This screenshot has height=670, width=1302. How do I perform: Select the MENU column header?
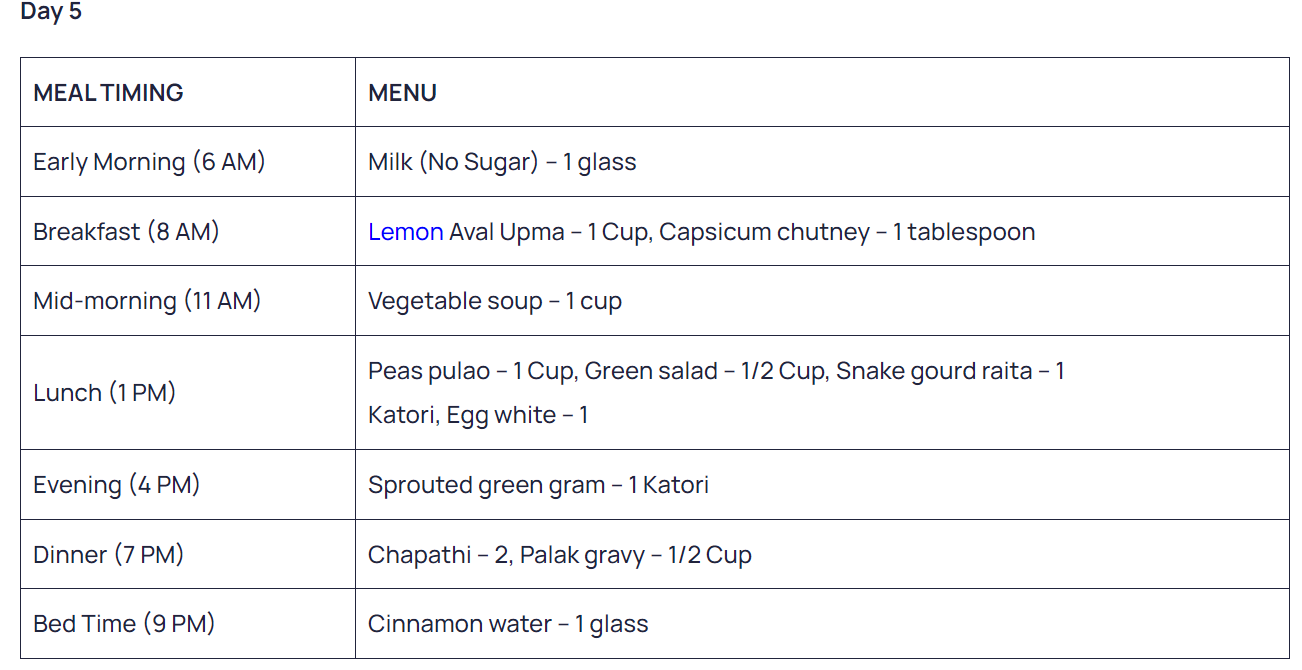(402, 93)
